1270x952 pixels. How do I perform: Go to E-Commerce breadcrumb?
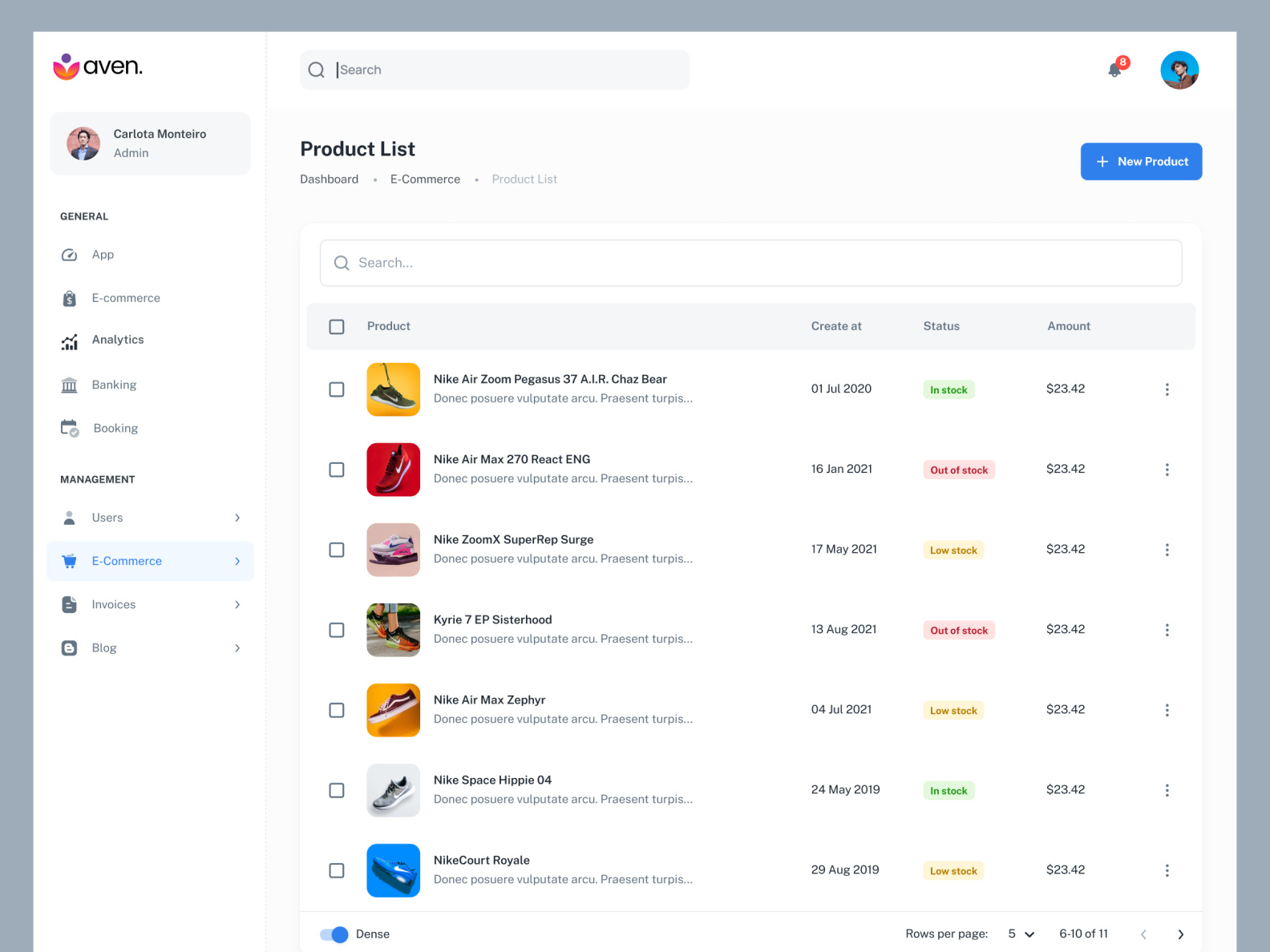coord(425,180)
